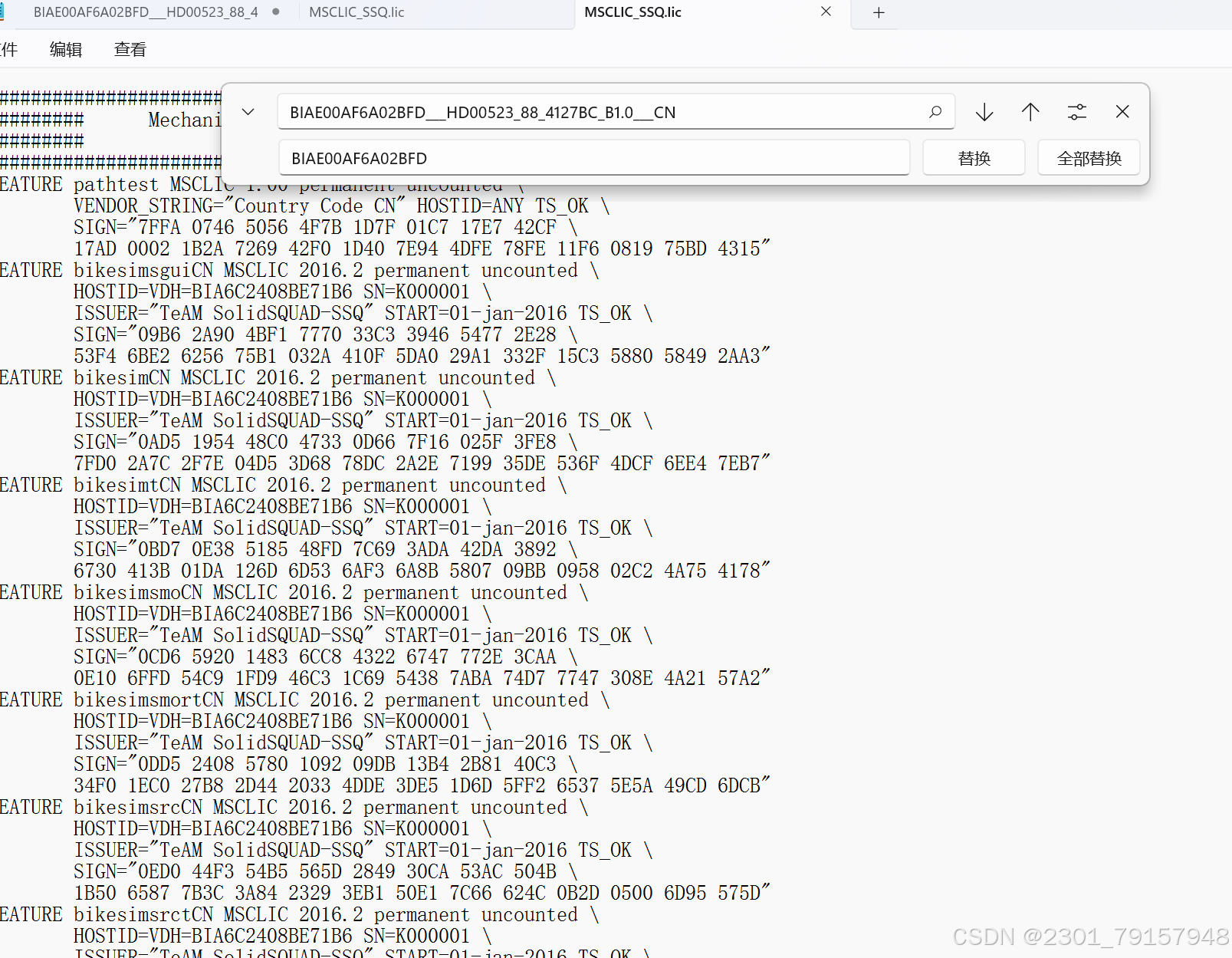The width and height of the screenshot is (1232, 958).
Task: Click the 替换 replace button
Action: [x=974, y=157]
